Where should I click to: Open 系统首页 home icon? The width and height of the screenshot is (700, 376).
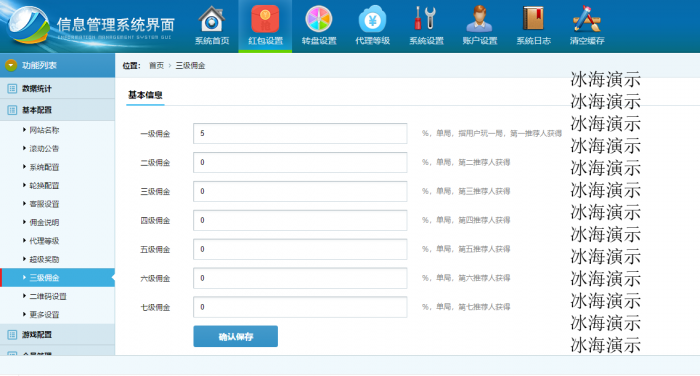pyautogui.click(x=212, y=19)
